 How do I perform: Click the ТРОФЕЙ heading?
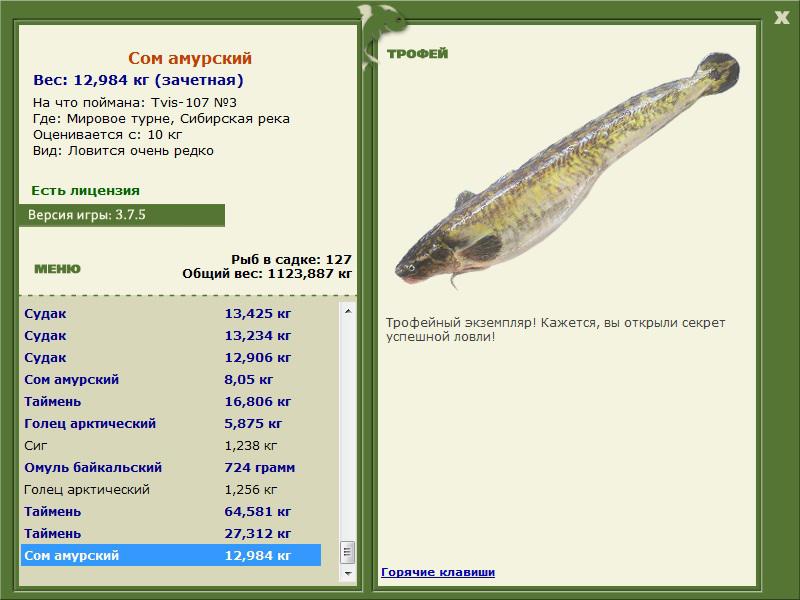pyautogui.click(x=417, y=54)
